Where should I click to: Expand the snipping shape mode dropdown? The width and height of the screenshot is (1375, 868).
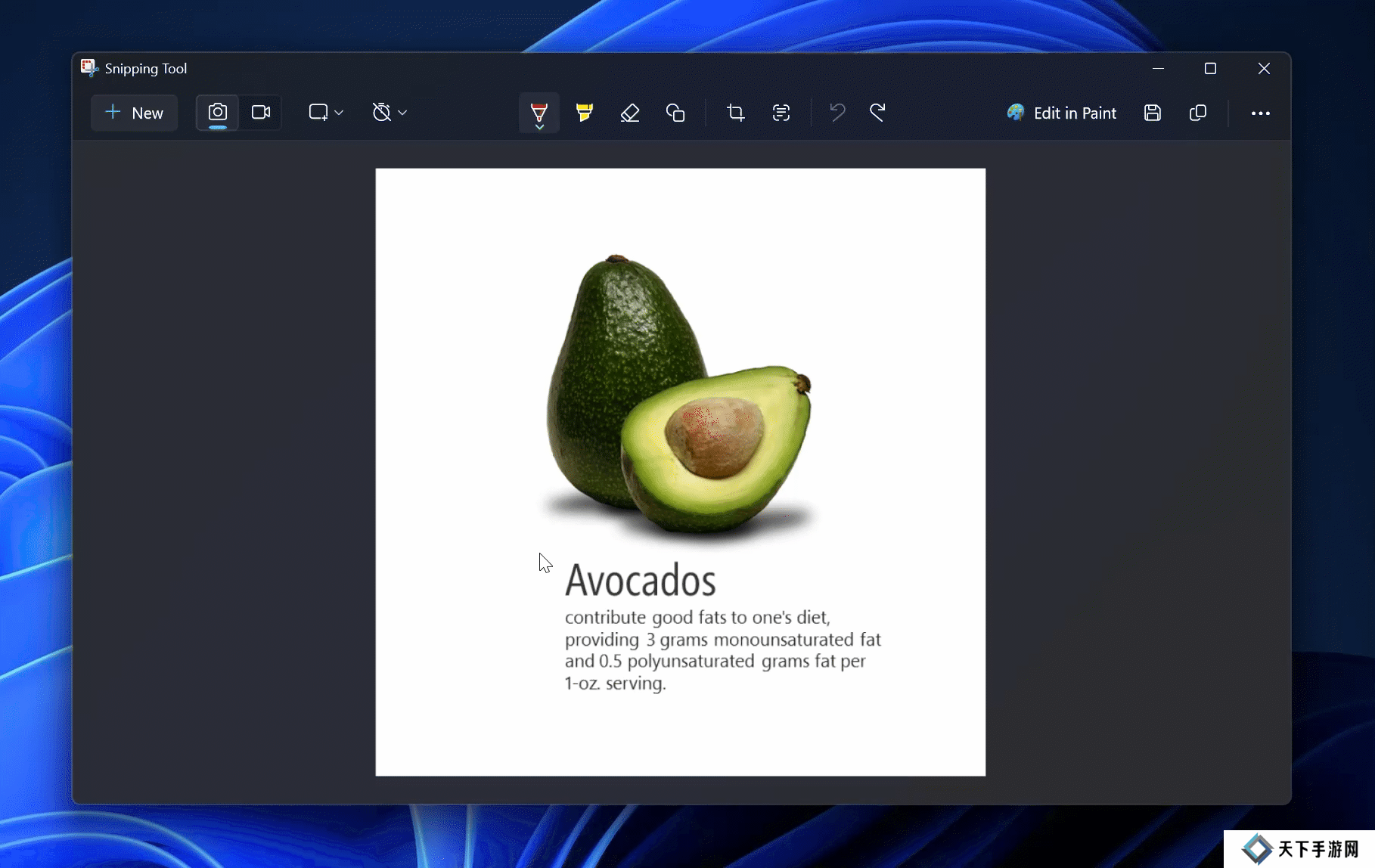tap(326, 113)
